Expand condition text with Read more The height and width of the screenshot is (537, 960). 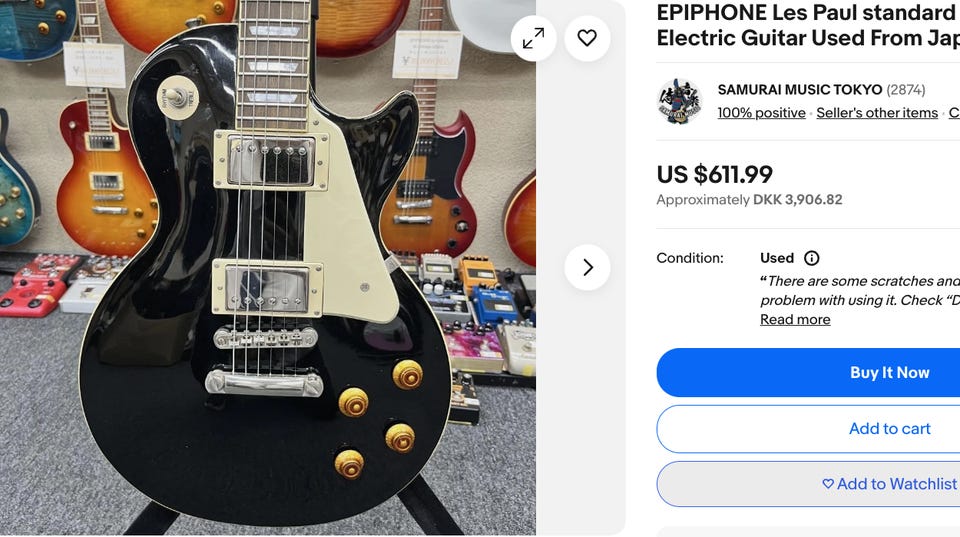click(x=795, y=320)
